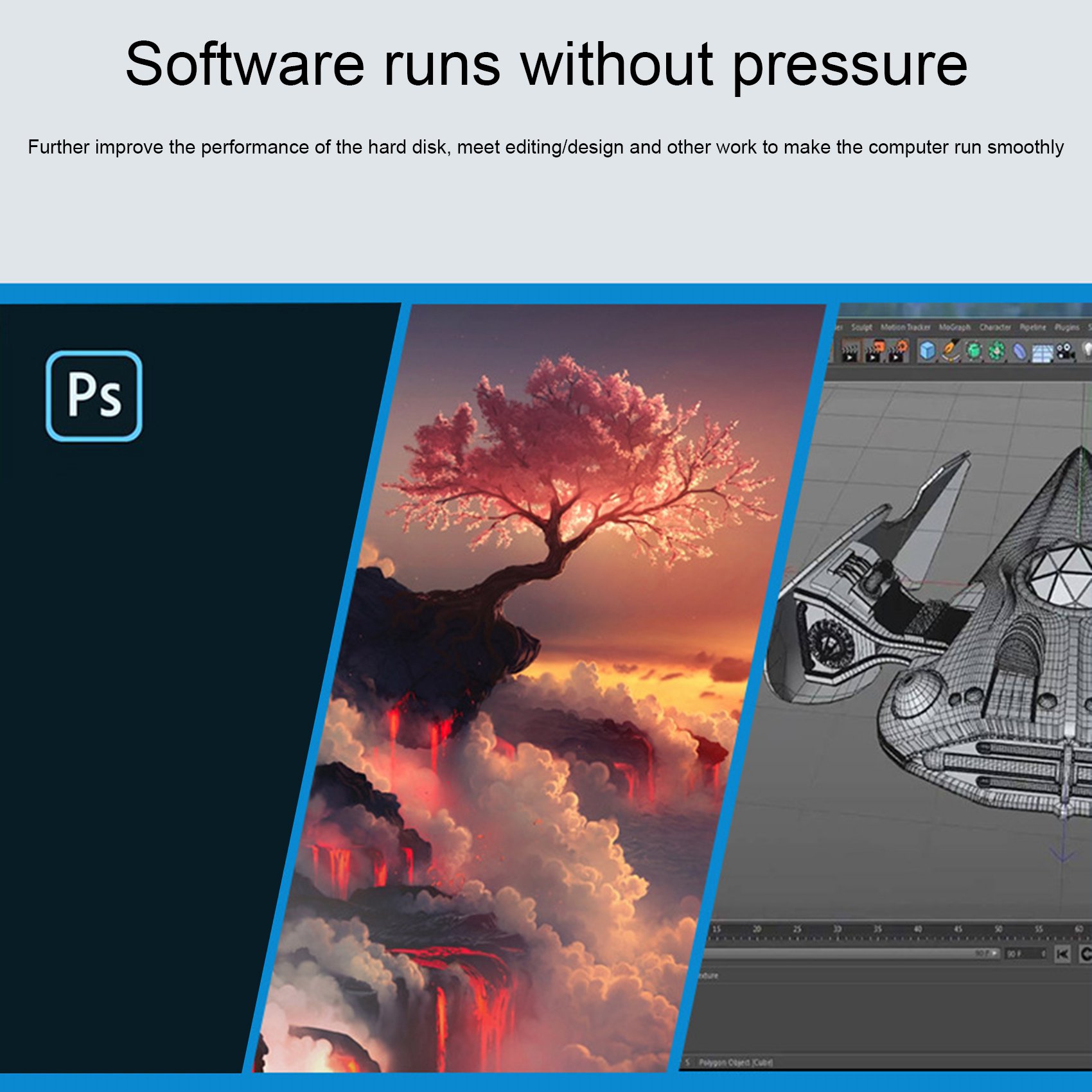The height and width of the screenshot is (1092, 1092).
Task: Select the blue Bend deformer icon
Action: (x=1020, y=351)
